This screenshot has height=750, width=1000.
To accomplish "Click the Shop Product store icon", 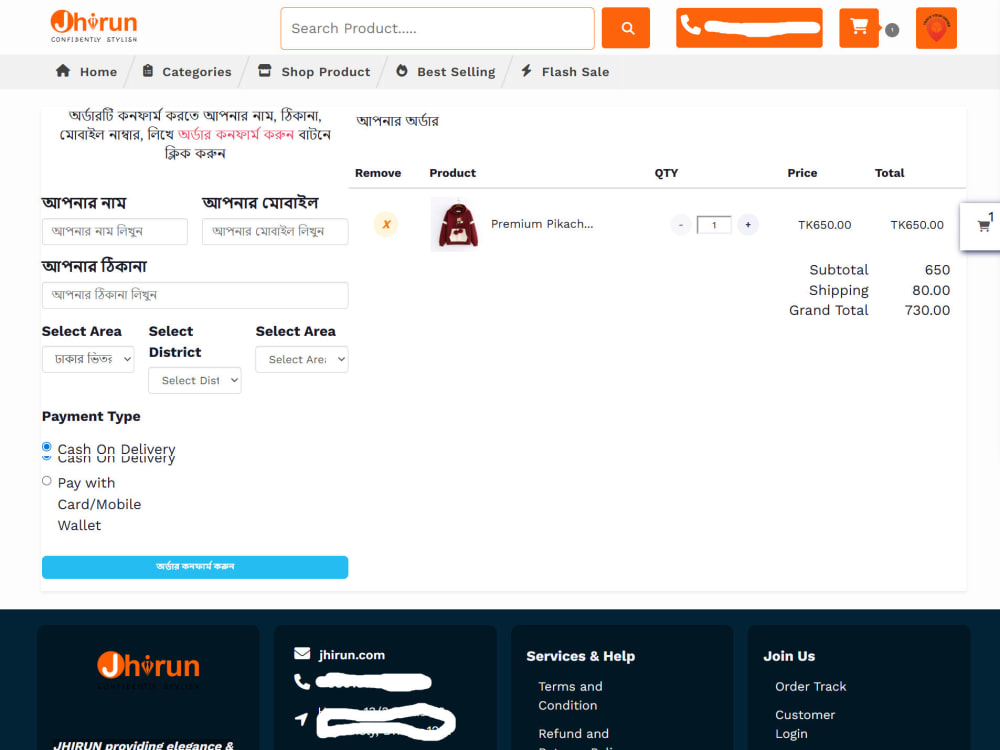I will pos(265,70).
